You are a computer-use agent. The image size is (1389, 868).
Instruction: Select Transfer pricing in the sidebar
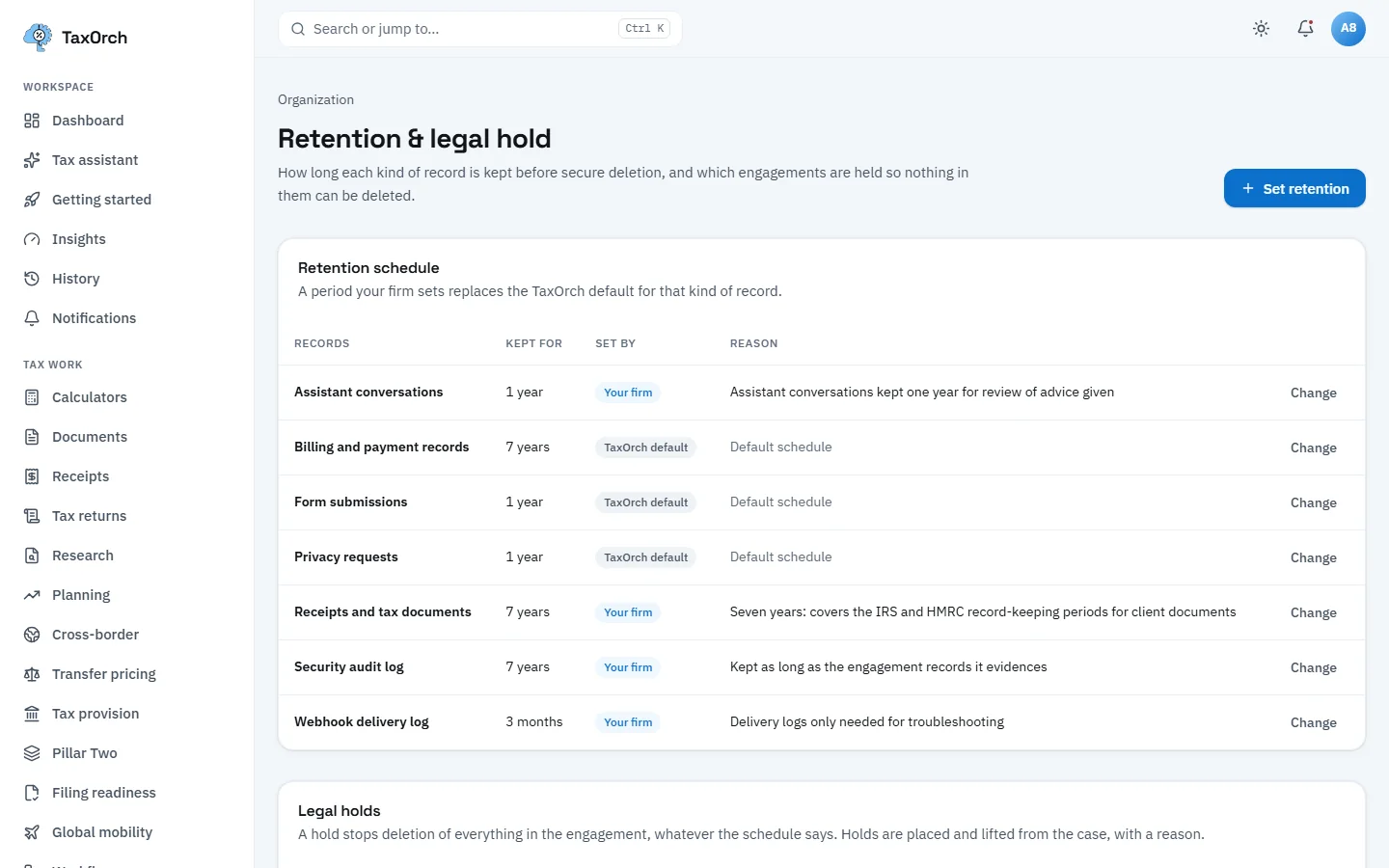127,674
